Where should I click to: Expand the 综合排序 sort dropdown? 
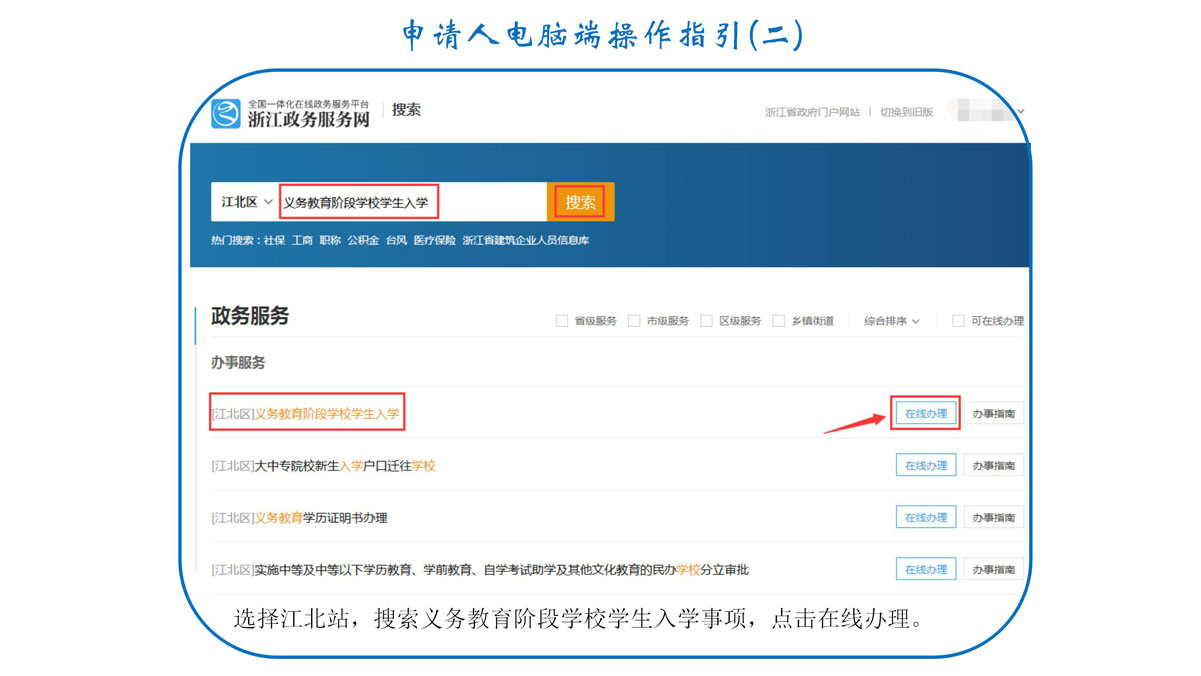(x=891, y=321)
